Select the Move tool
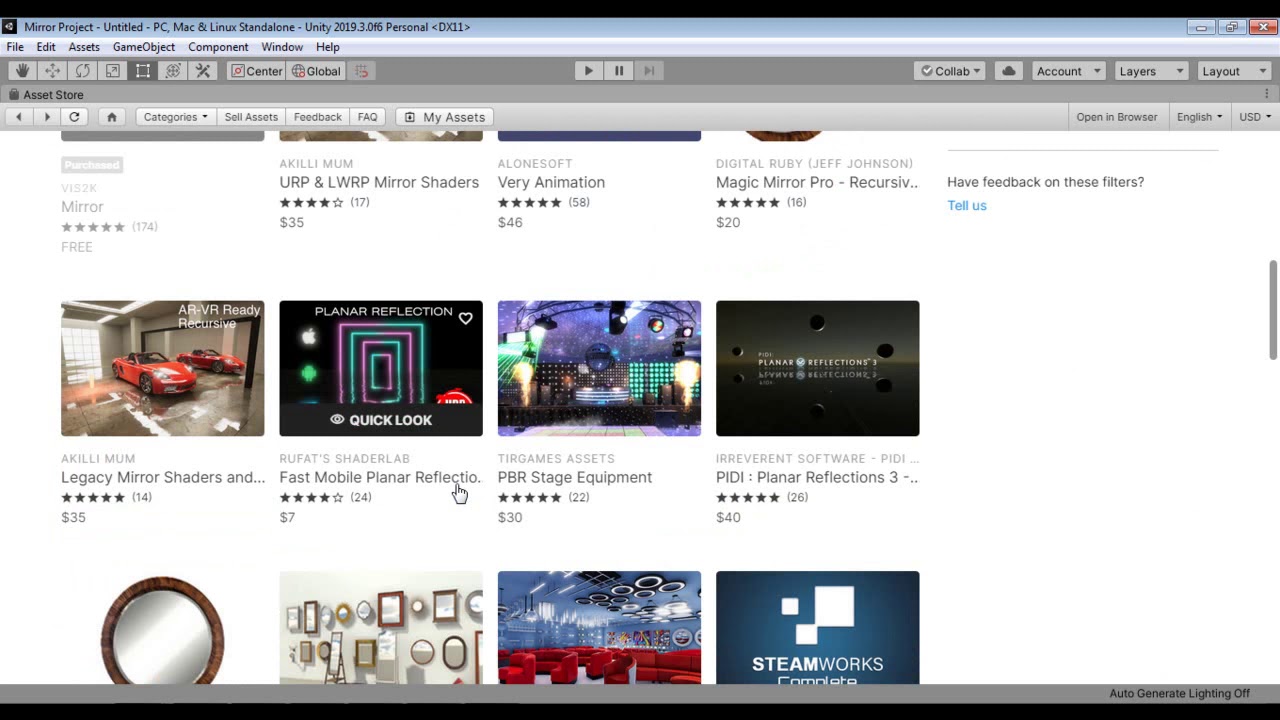The width and height of the screenshot is (1280, 720). pos(52,71)
